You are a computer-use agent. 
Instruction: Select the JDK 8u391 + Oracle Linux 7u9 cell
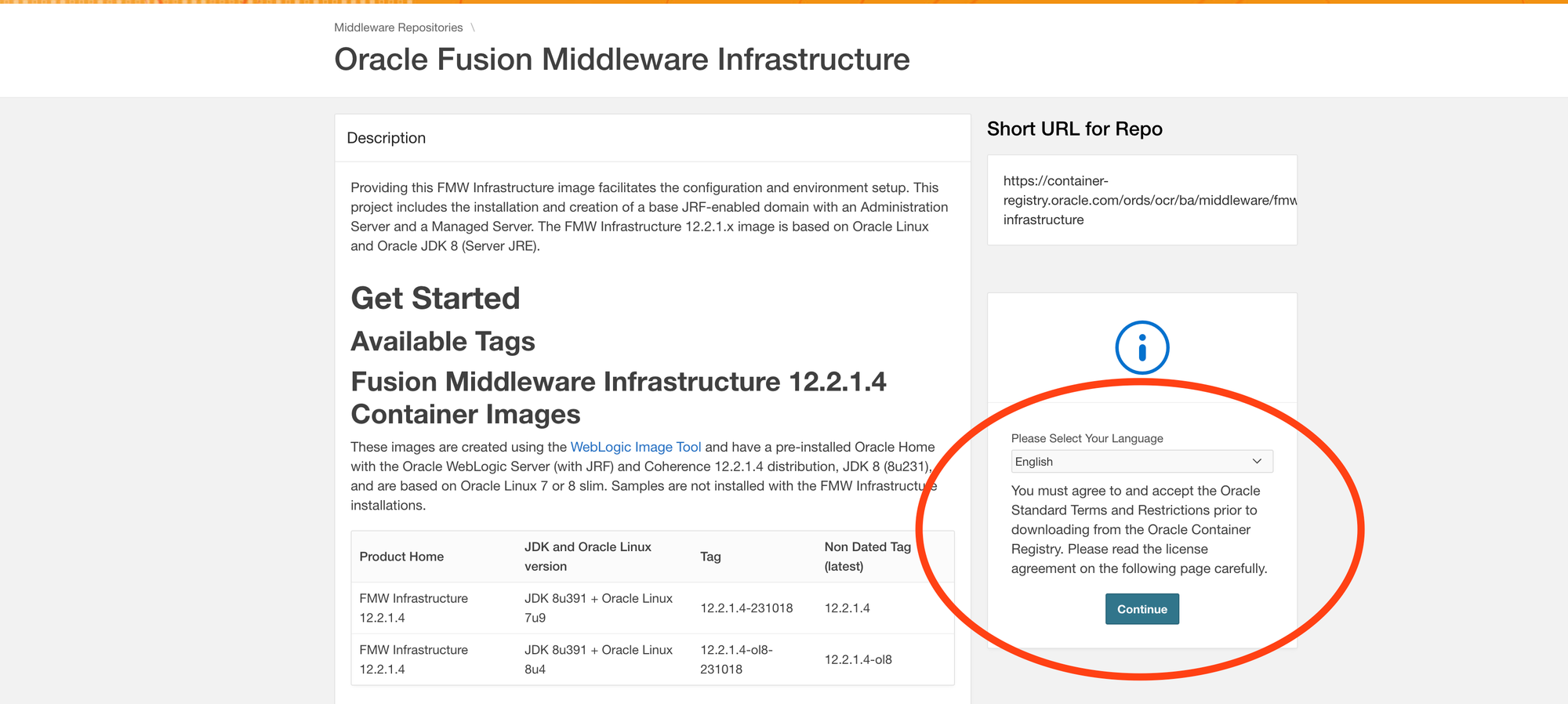[598, 608]
